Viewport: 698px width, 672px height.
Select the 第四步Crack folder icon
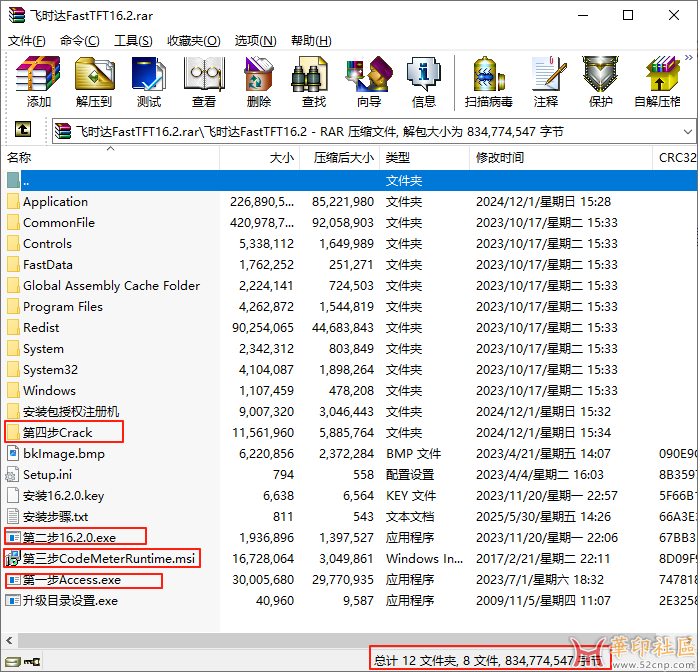13,433
